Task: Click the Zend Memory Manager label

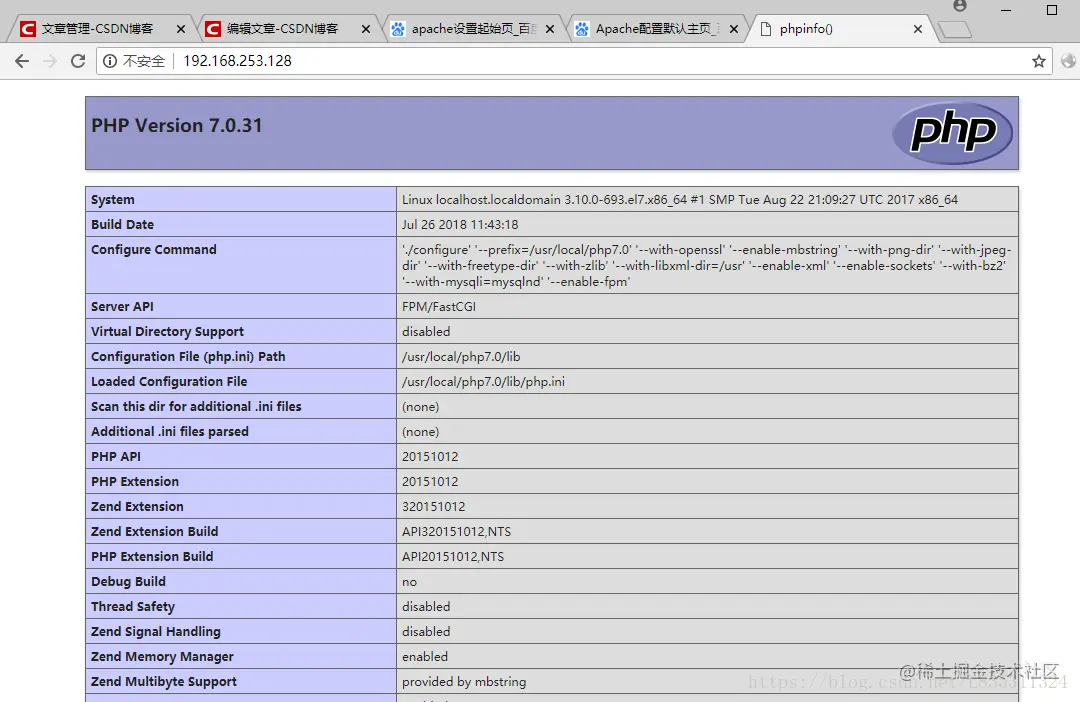Action: tap(162, 657)
